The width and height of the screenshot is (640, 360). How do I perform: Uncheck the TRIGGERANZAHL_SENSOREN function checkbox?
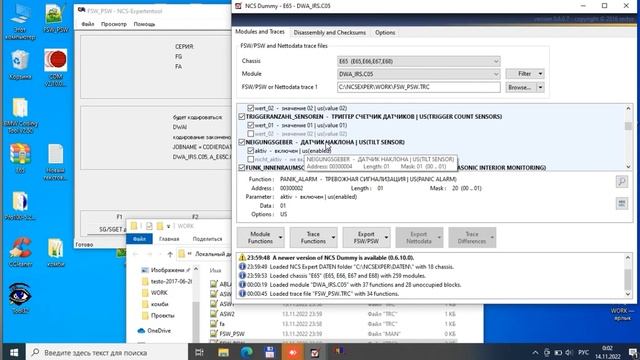click(x=242, y=117)
